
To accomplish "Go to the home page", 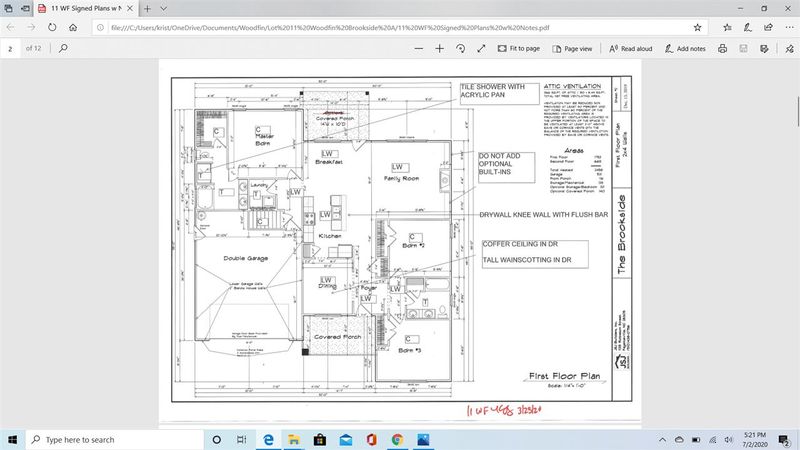I will [73, 28].
